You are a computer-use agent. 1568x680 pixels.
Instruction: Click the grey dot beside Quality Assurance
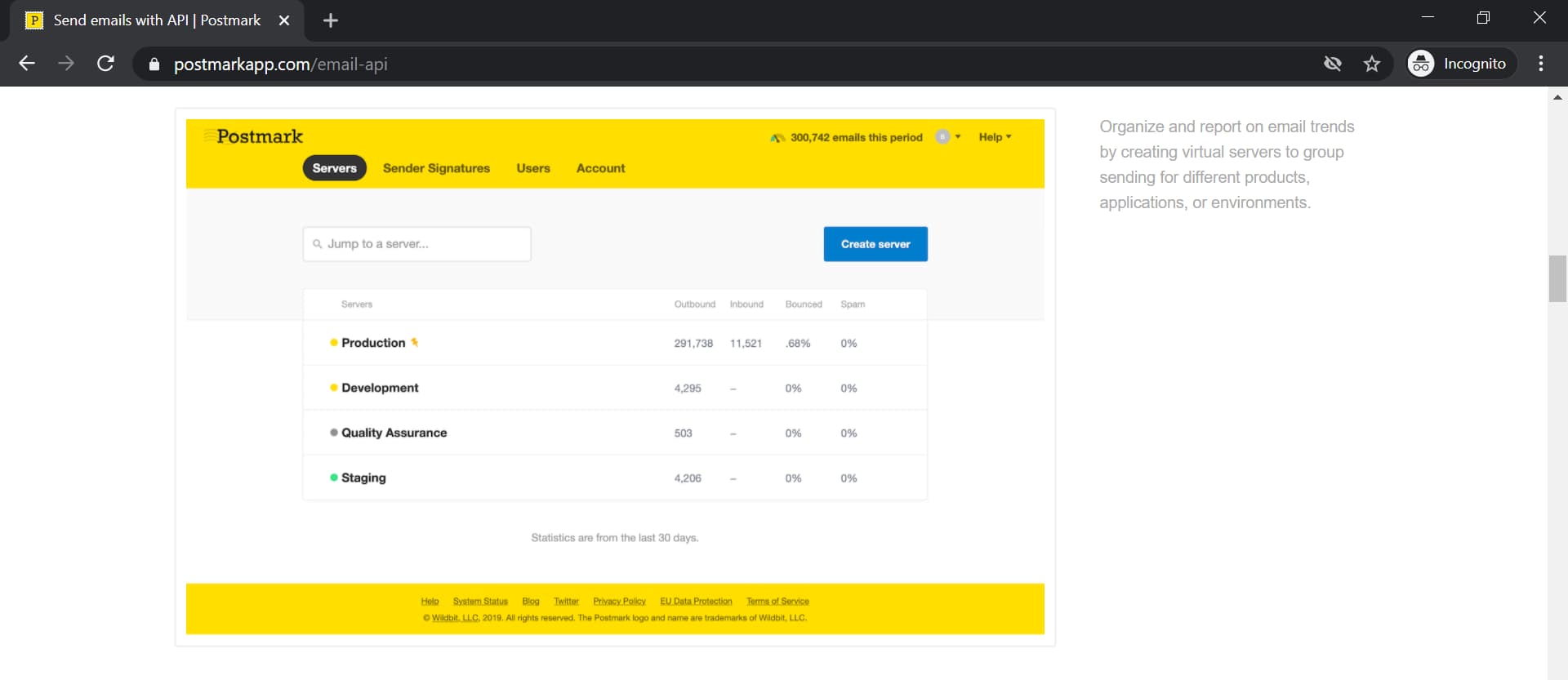(x=334, y=433)
